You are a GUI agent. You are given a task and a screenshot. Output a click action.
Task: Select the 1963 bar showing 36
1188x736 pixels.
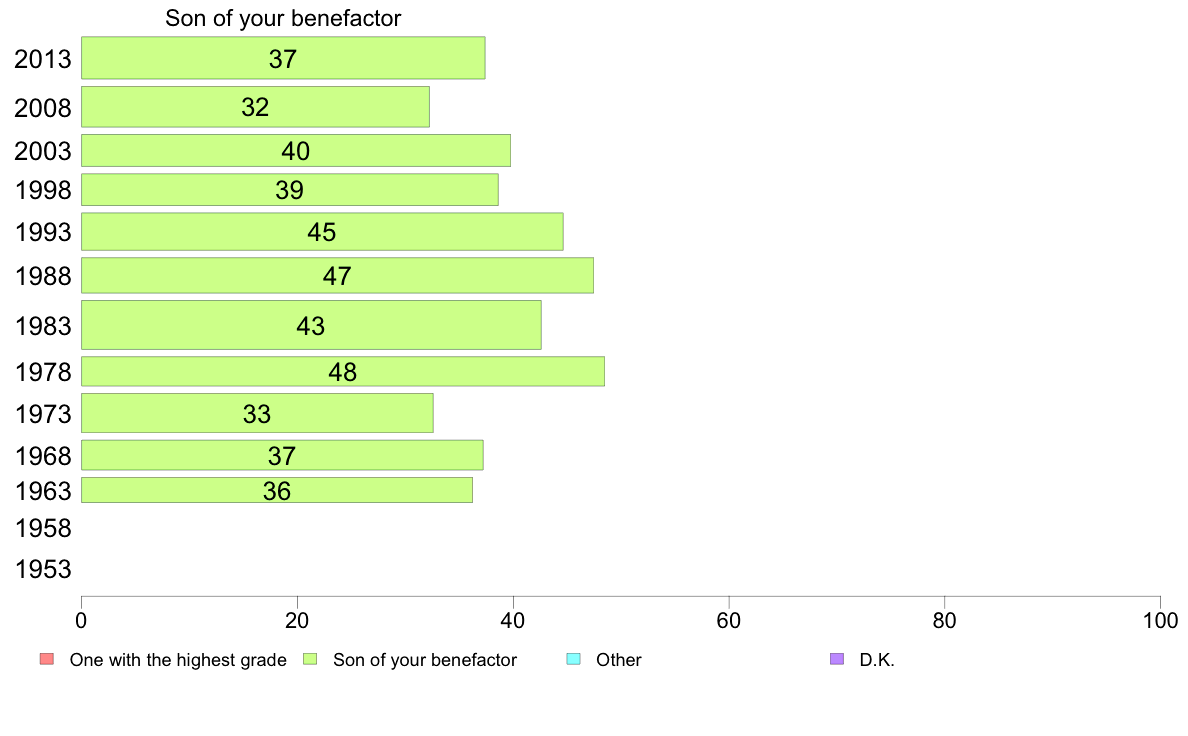(277, 490)
